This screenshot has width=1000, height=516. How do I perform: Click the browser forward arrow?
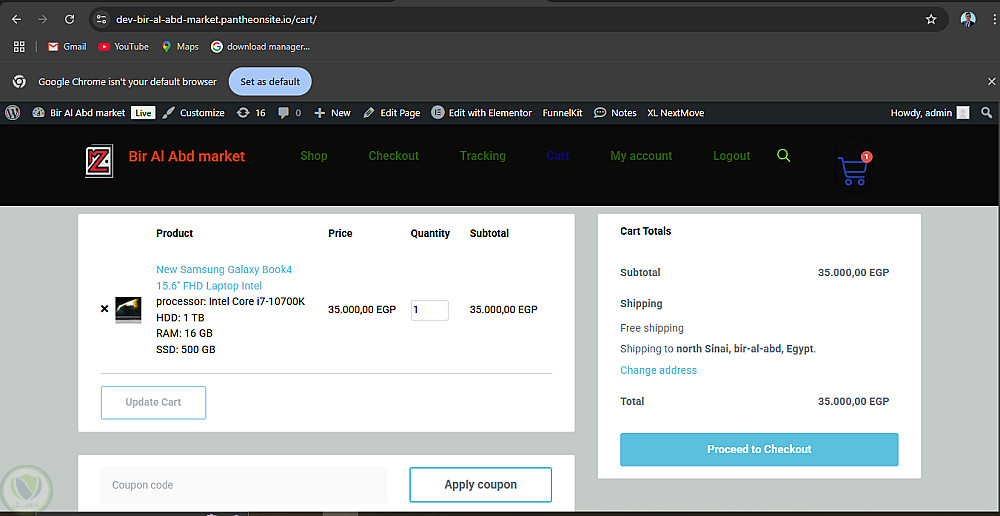pos(43,19)
